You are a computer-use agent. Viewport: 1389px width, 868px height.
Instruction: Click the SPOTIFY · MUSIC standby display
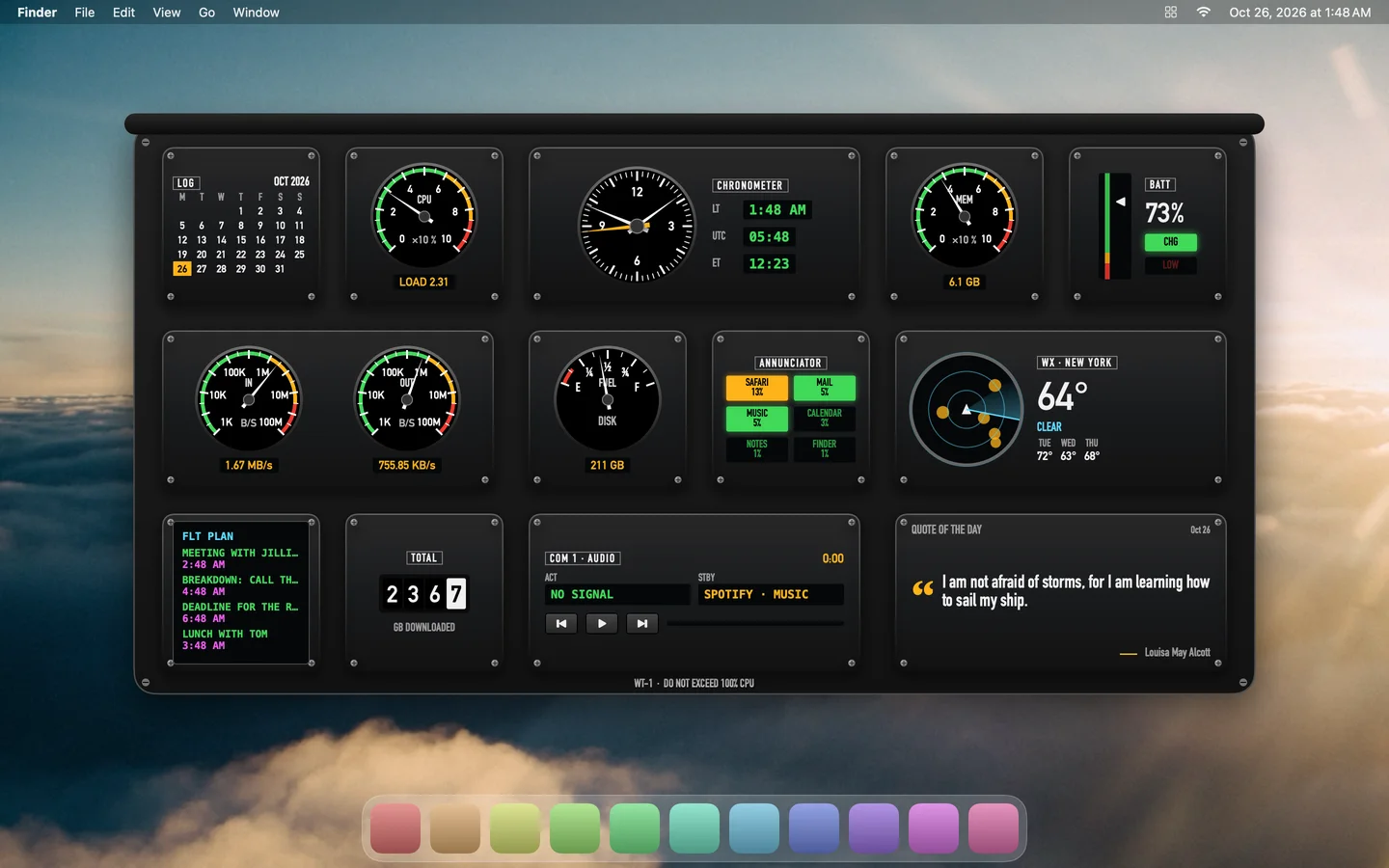click(771, 595)
